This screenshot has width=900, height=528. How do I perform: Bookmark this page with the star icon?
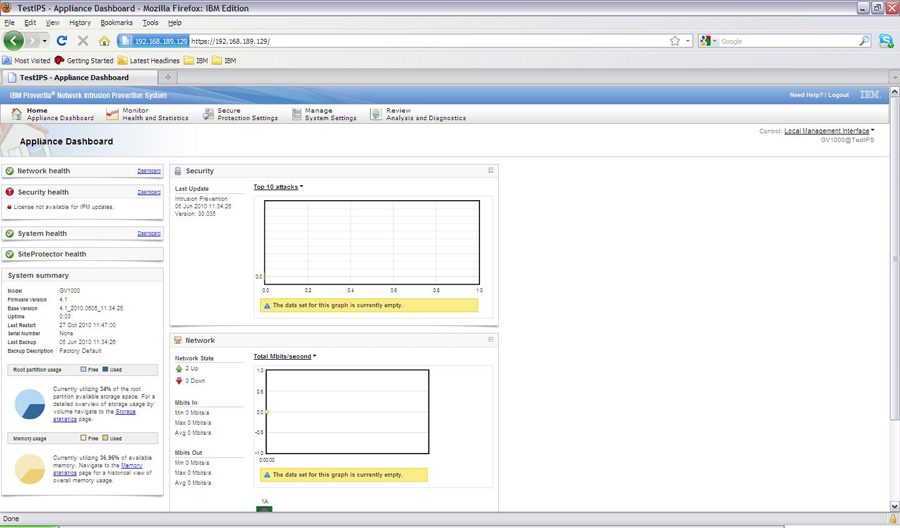(675, 41)
